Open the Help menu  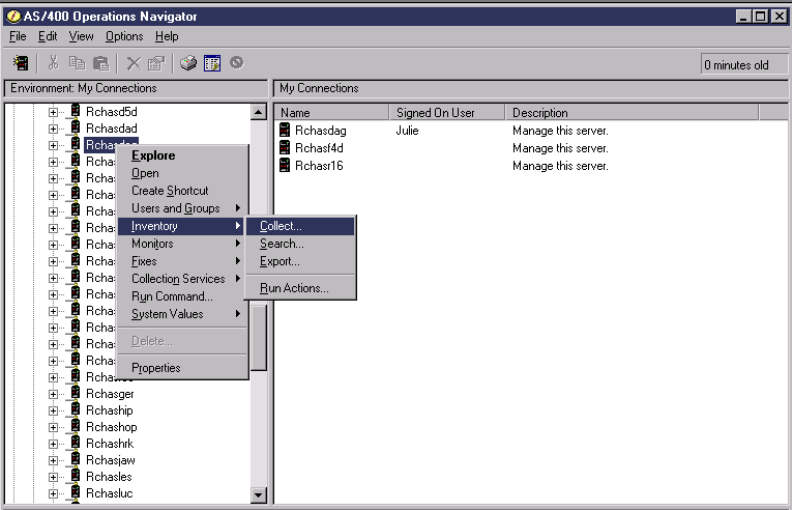point(167,36)
